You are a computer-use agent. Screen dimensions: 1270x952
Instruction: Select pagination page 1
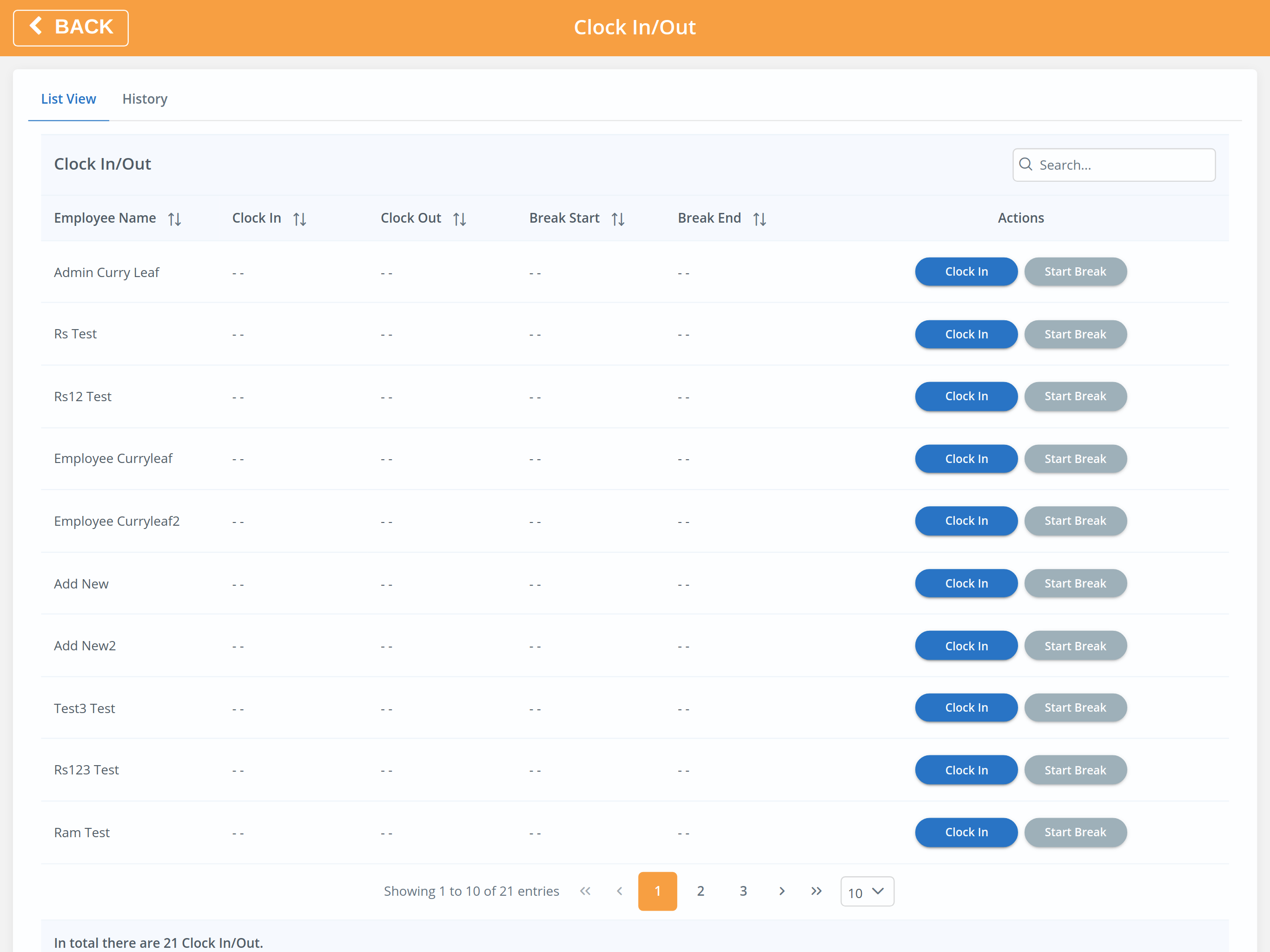point(657,891)
